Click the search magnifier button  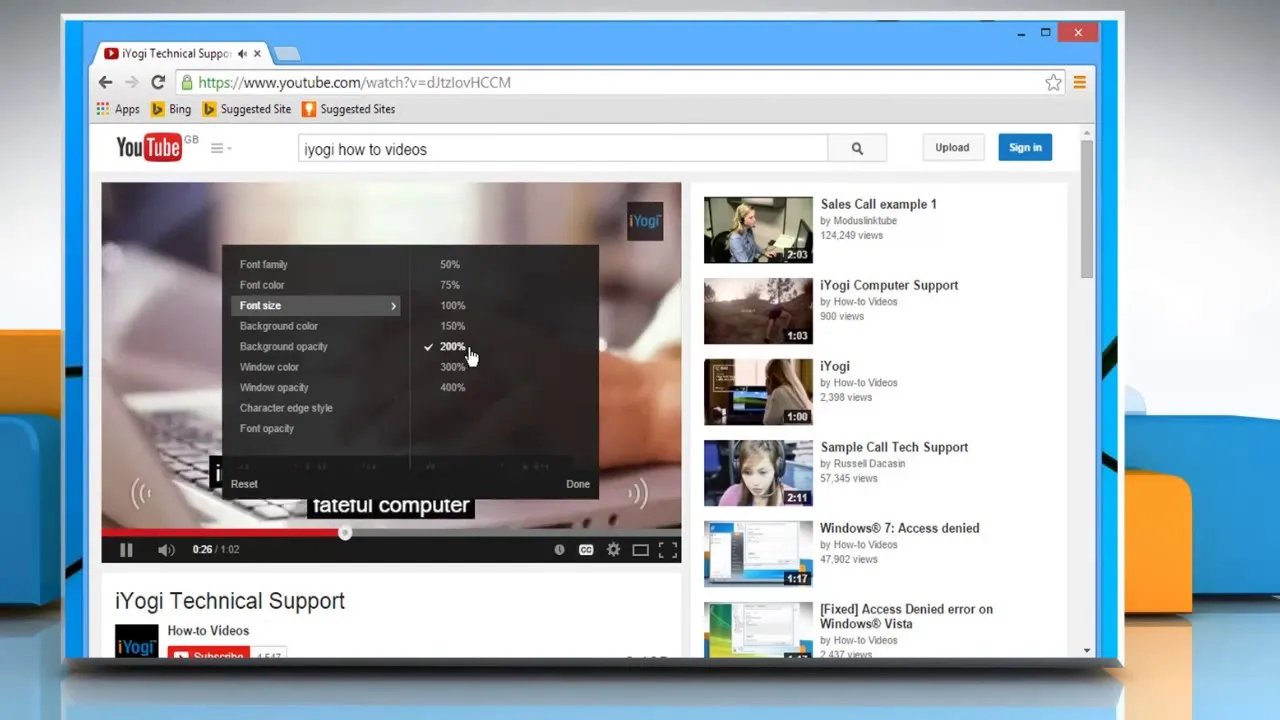857,148
